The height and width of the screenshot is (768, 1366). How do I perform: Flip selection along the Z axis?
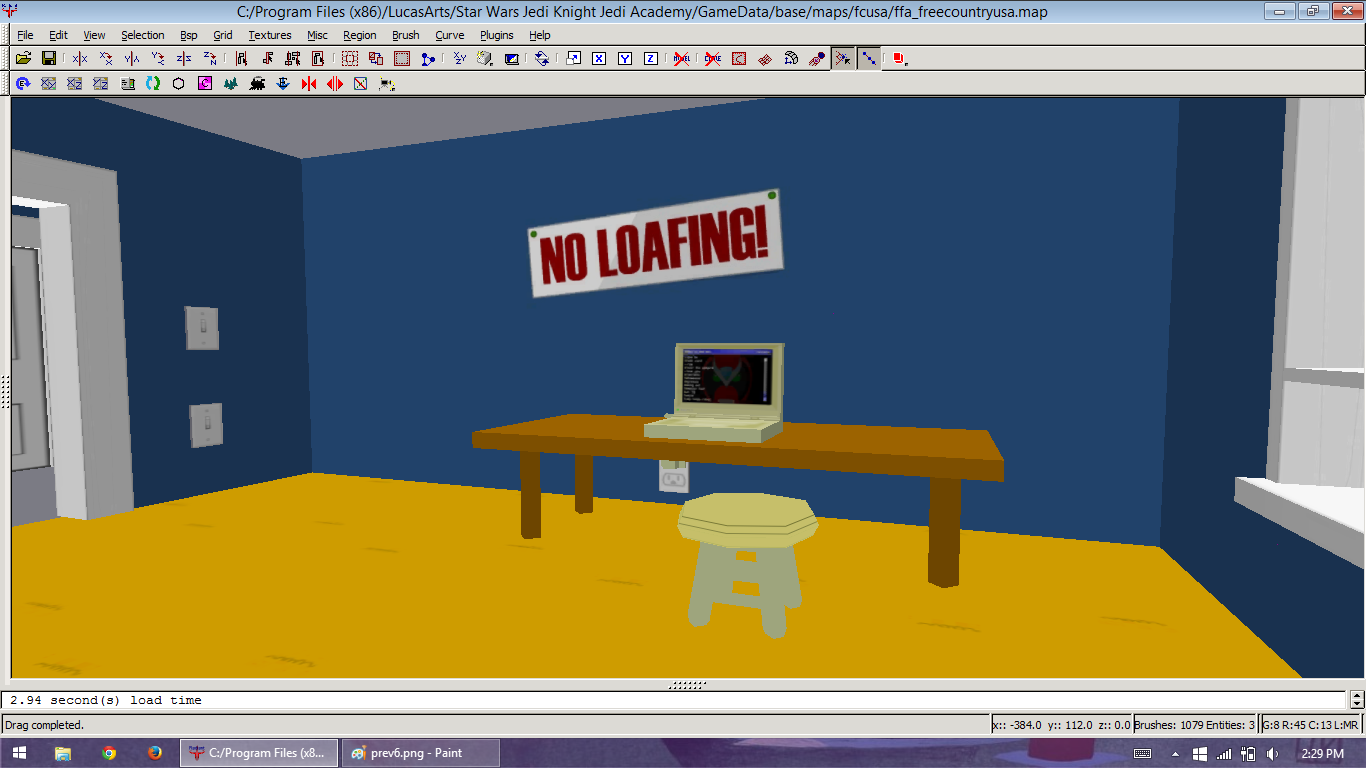click(184, 59)
